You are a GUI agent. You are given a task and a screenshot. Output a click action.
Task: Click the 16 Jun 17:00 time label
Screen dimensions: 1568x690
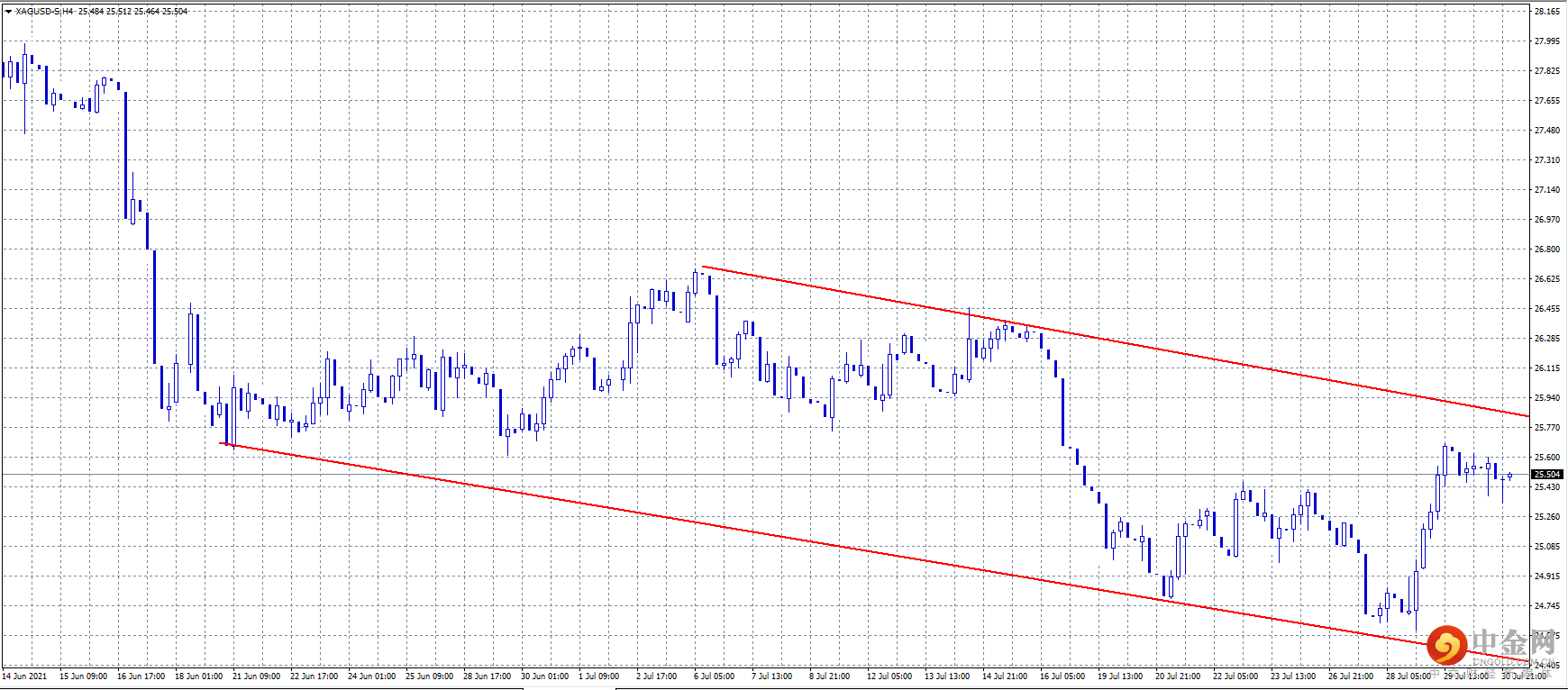coord(141,676)
